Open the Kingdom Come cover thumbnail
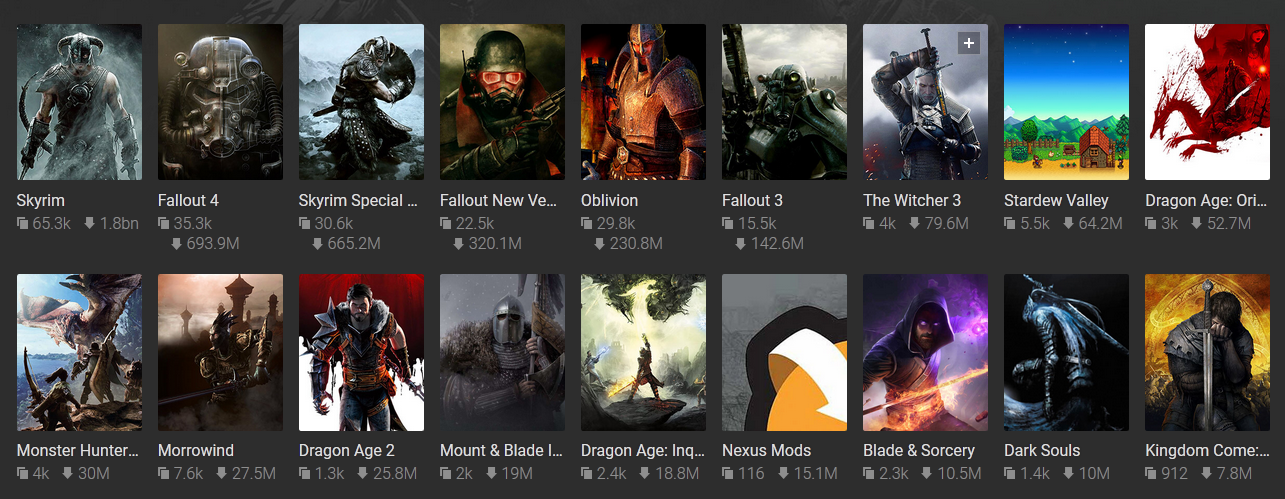 pos(1207,352)
